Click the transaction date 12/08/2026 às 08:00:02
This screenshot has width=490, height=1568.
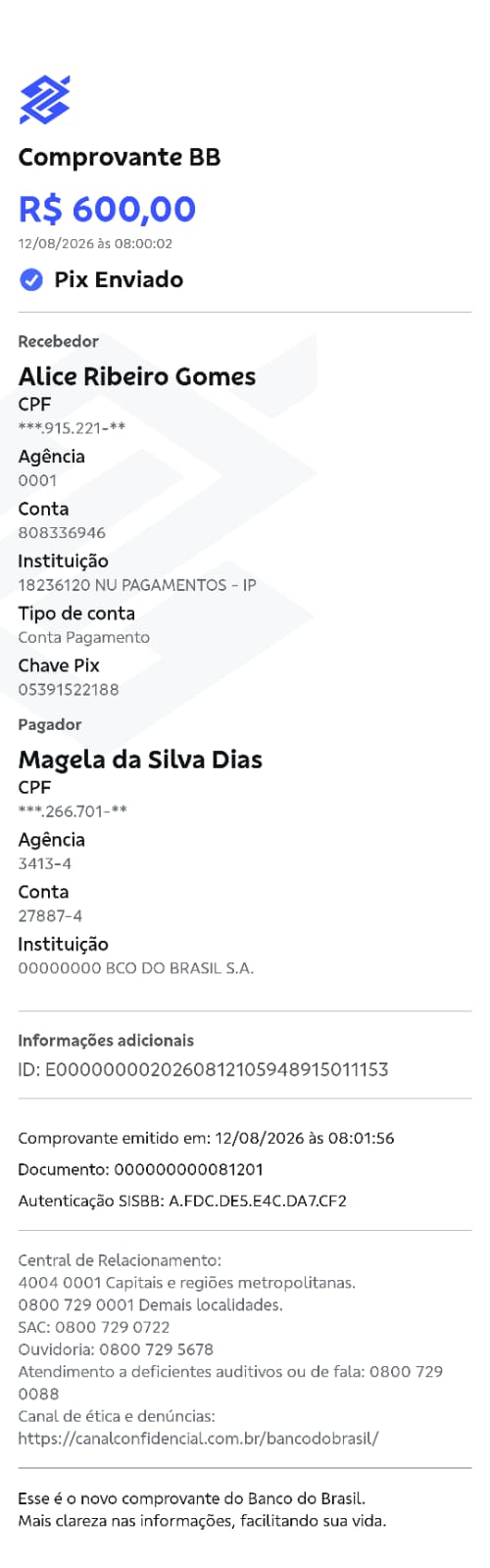tap(95, 244)
